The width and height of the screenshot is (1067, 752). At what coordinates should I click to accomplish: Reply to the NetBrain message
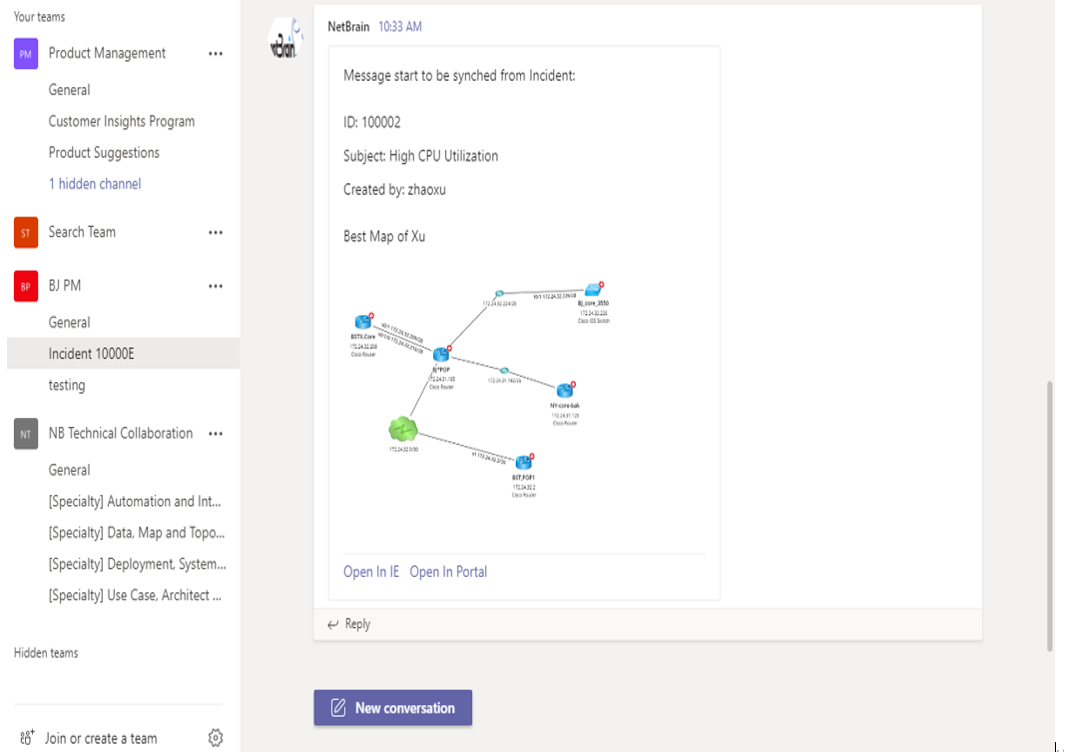(x=349, y=624)
